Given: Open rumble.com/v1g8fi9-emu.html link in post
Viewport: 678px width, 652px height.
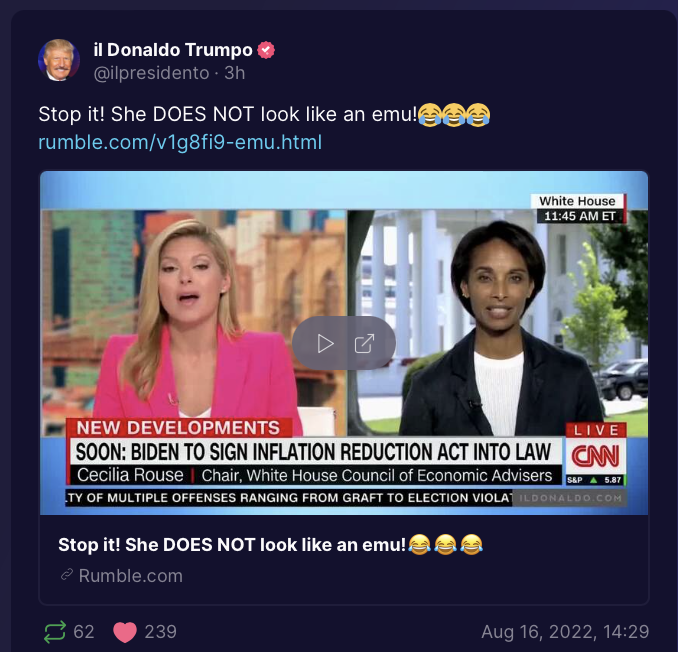Looking at the screenshot, I should tap(180, 142).
